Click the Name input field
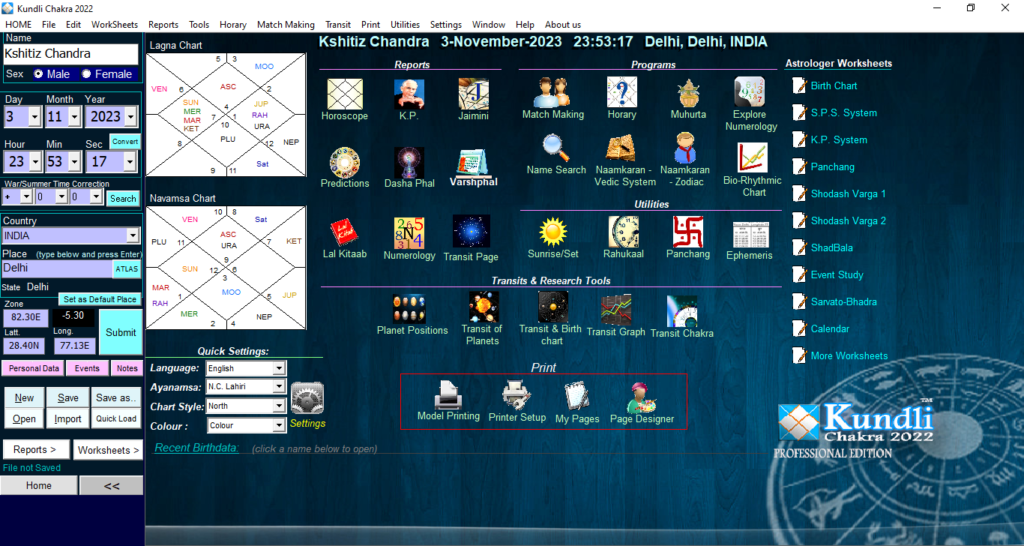 coord(71,54)
